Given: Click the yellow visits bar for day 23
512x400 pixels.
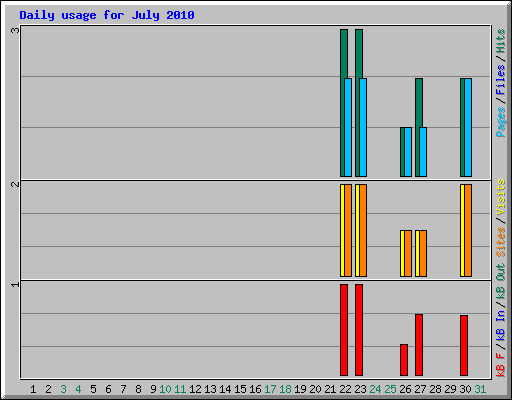Looking at the screenshot, I should [357, 230].
